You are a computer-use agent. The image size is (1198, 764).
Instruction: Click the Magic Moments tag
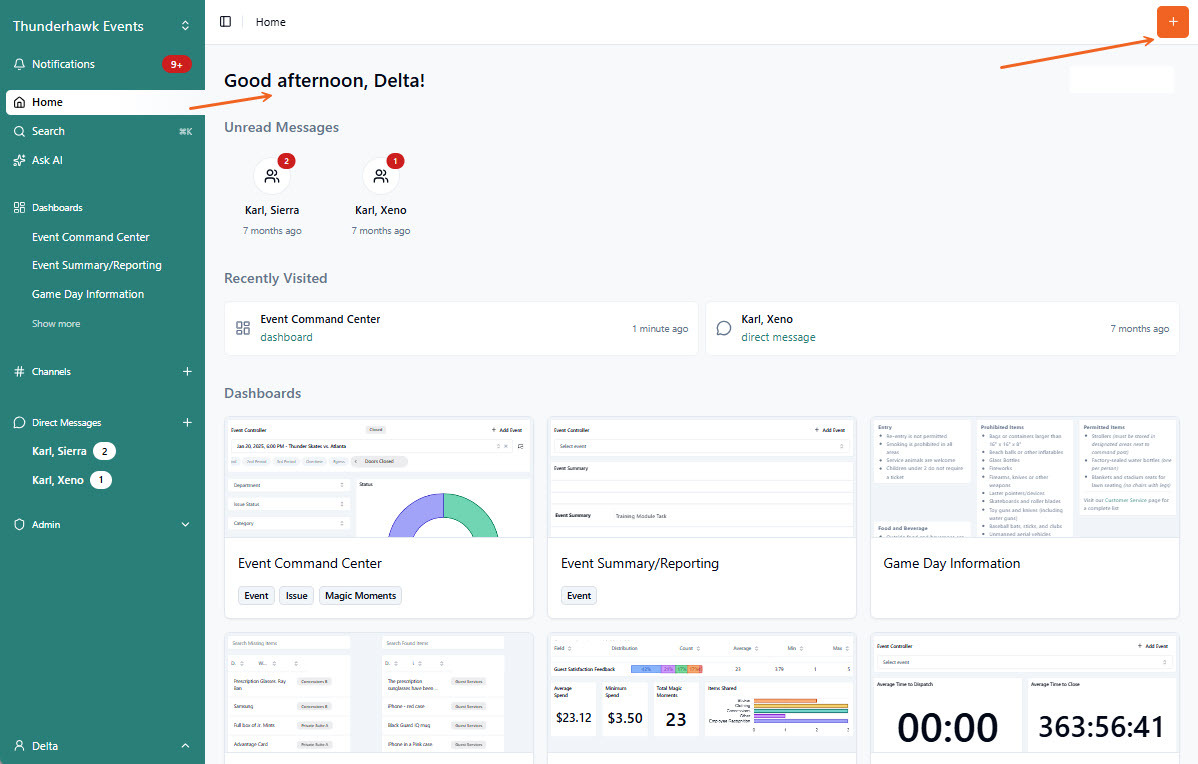361,596
